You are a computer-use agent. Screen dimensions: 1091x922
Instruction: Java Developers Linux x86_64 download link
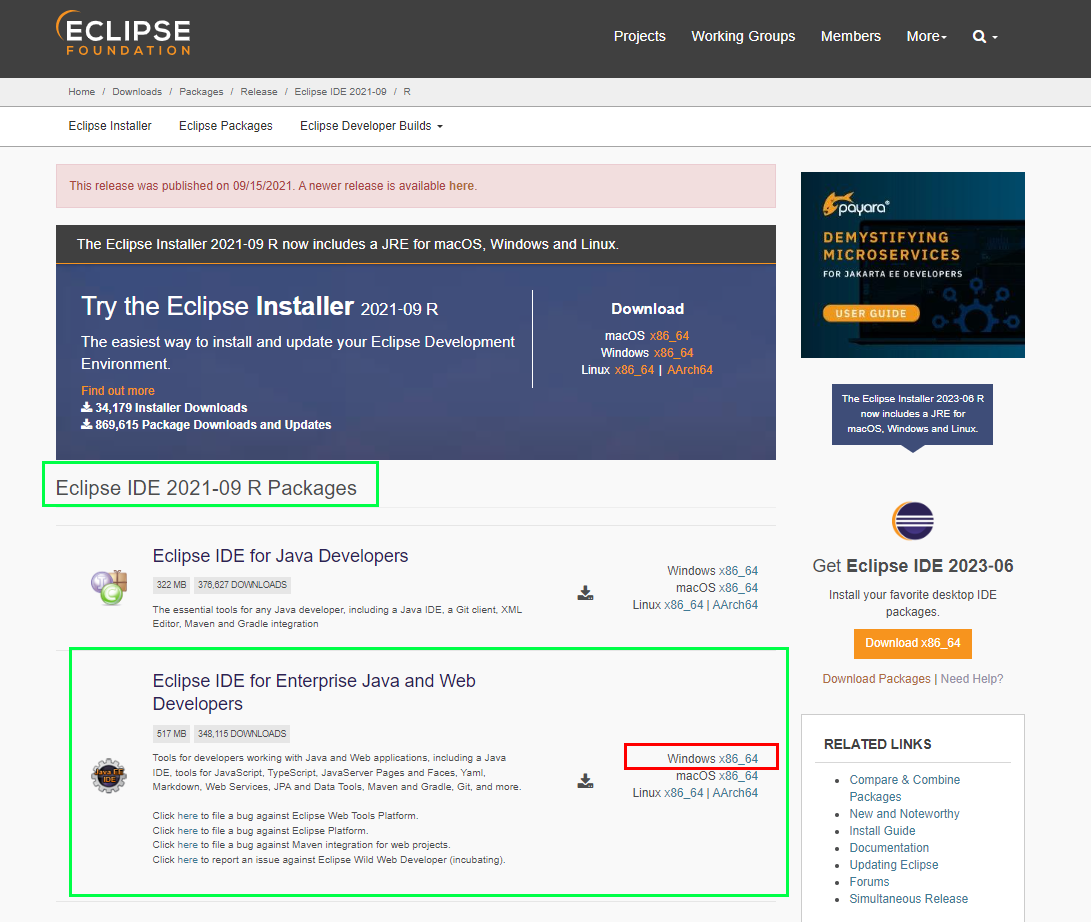[x=683, y=605]
